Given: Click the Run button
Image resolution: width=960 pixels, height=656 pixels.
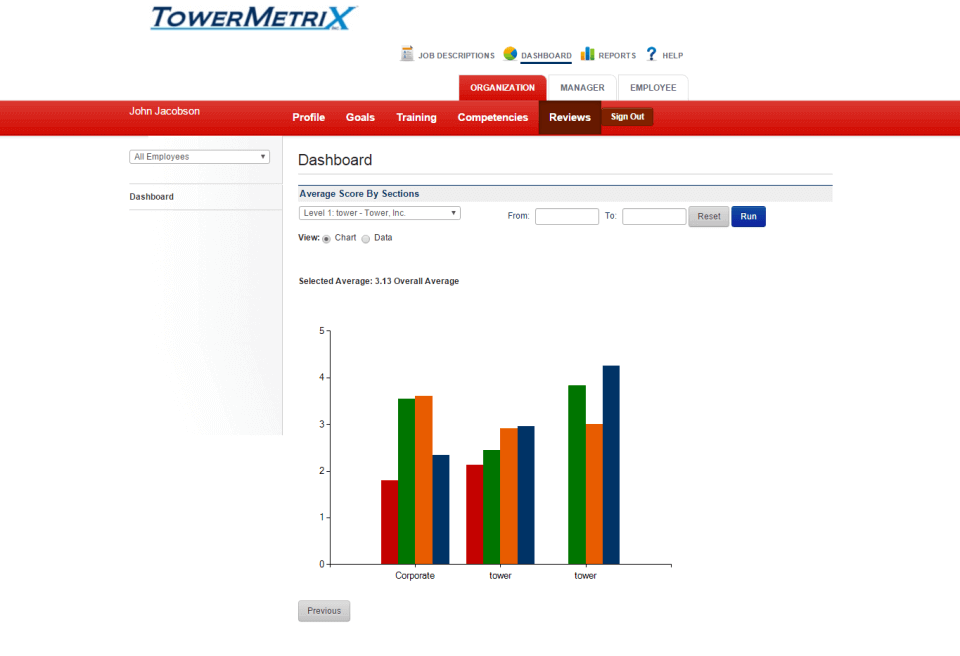Looking at the screenshot, I should pos(748,216).
